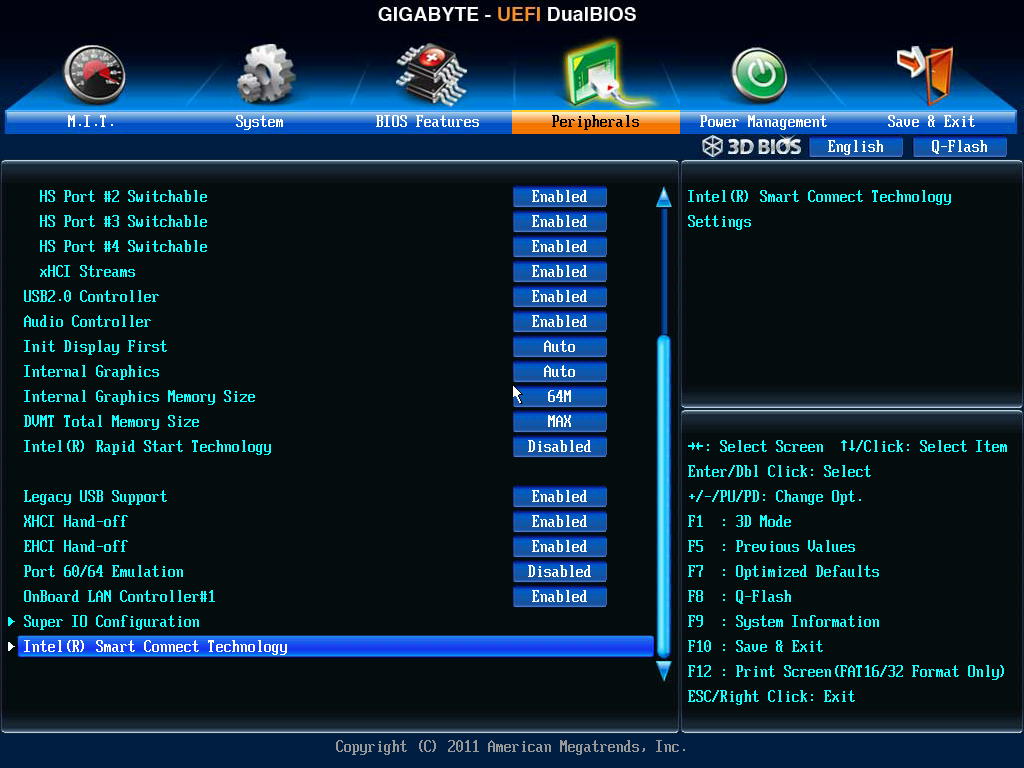Change OnBoard LAN Controller#1 Enabled option
Screen dimensions: 1024x768
(560, 596)
